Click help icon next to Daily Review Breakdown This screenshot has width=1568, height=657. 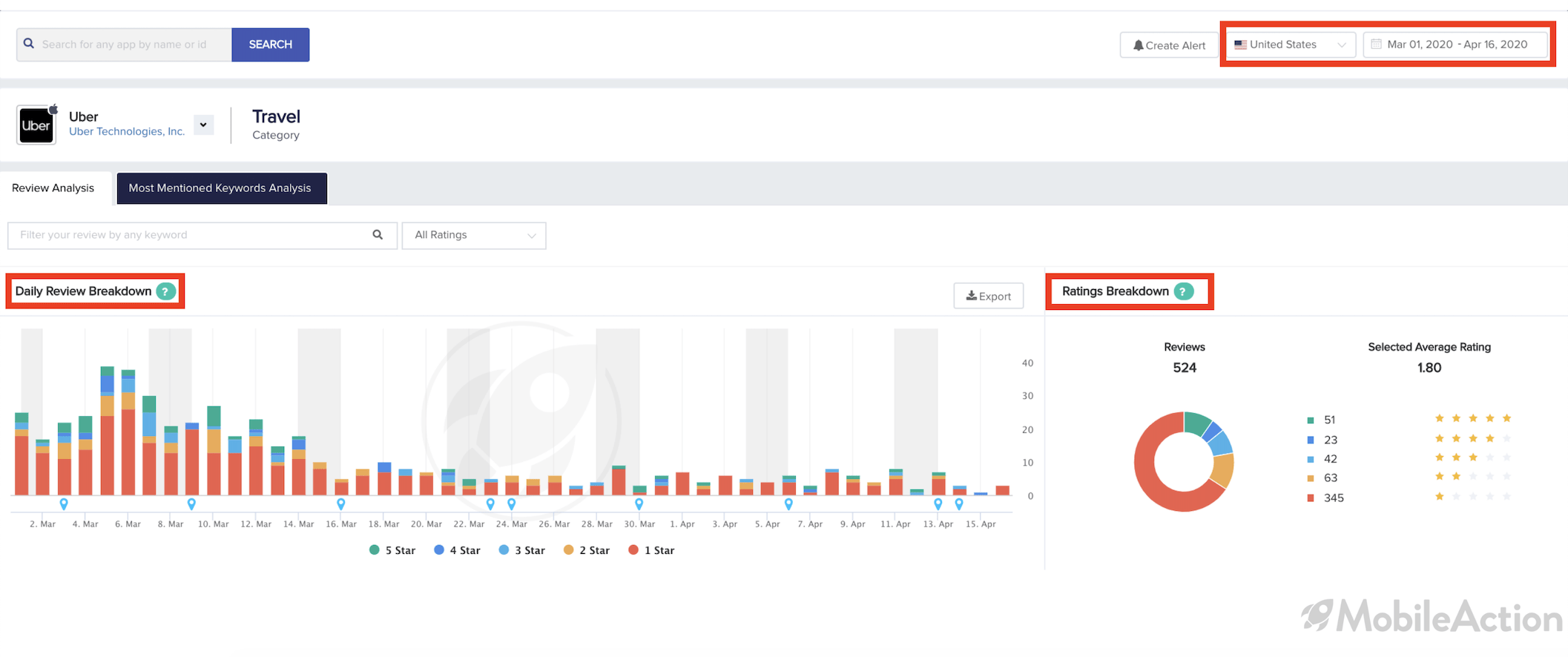166,291
